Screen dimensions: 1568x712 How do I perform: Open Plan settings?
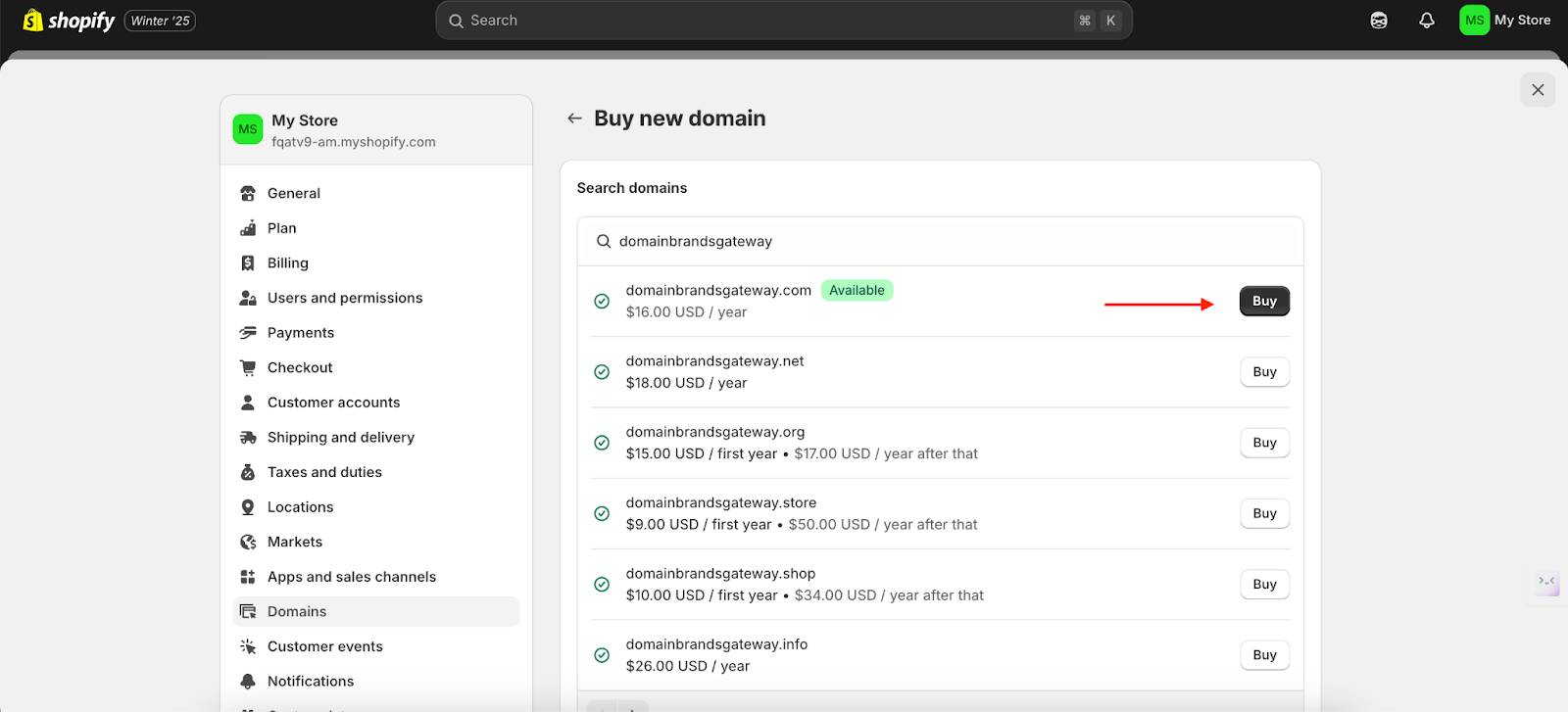(376, 228)
